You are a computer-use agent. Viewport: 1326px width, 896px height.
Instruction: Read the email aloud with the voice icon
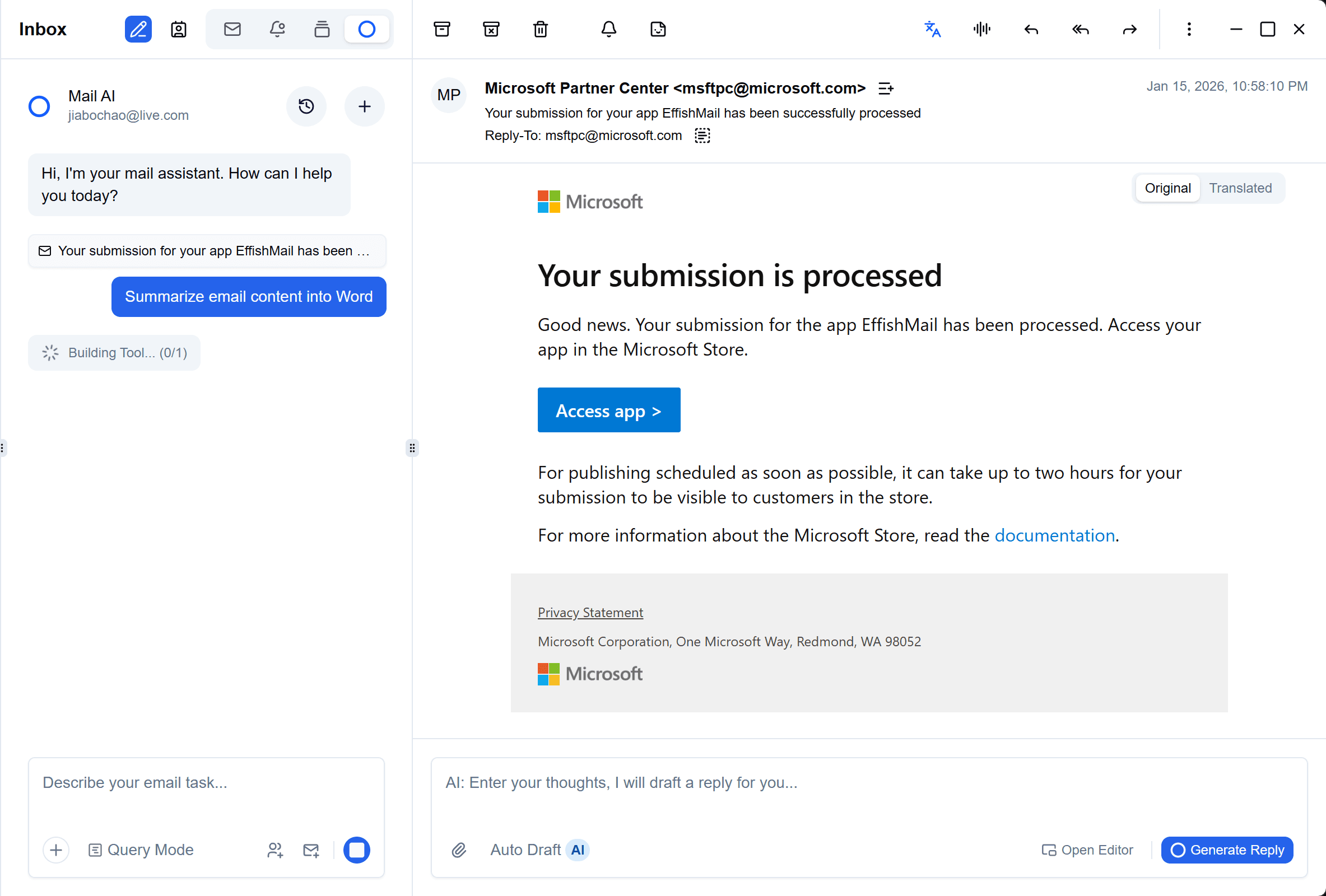click(981, 29)
